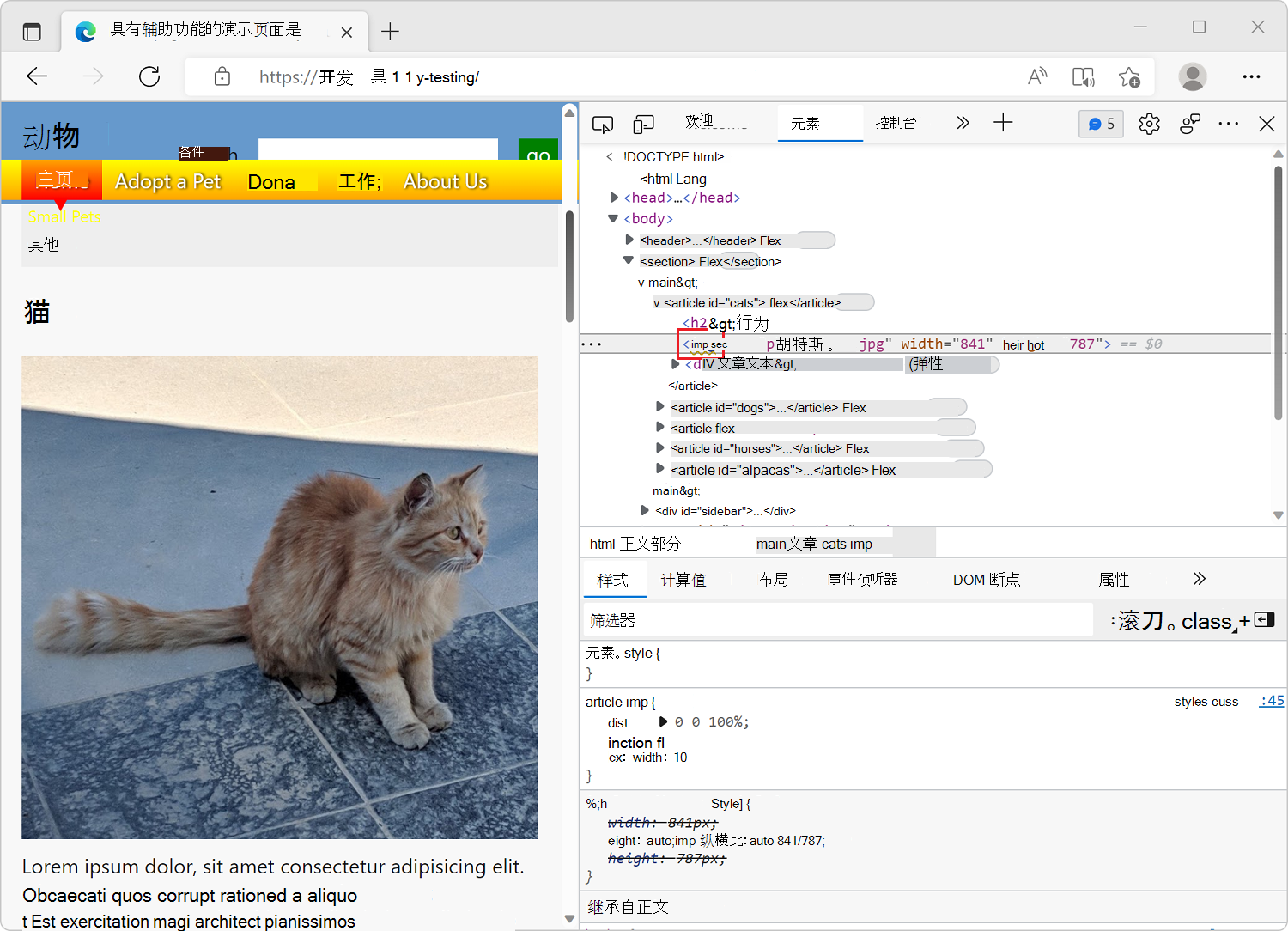
Task: Open the 计算值 tab
Action: 683,580
